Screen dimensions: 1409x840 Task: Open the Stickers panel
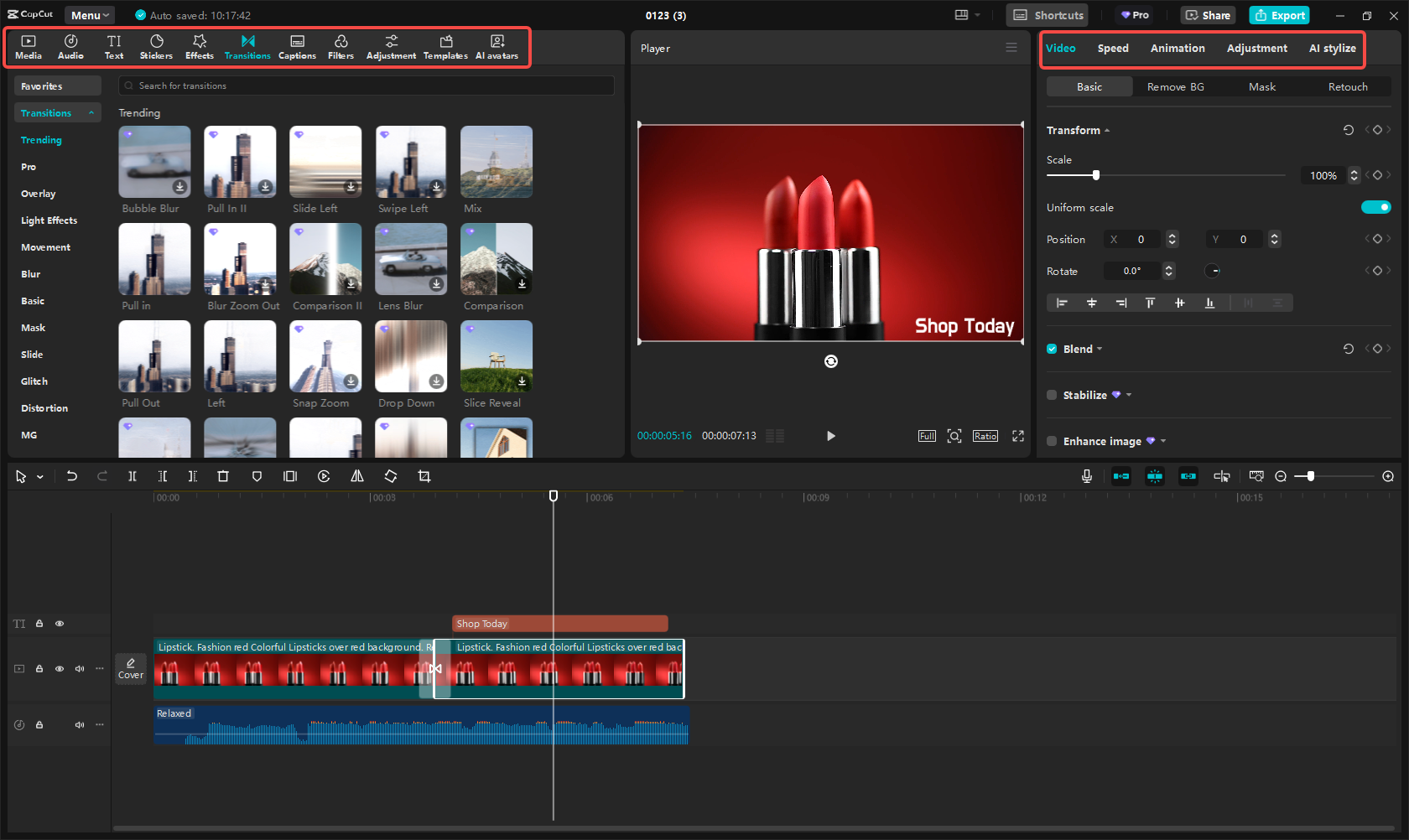tap(156, 46)
